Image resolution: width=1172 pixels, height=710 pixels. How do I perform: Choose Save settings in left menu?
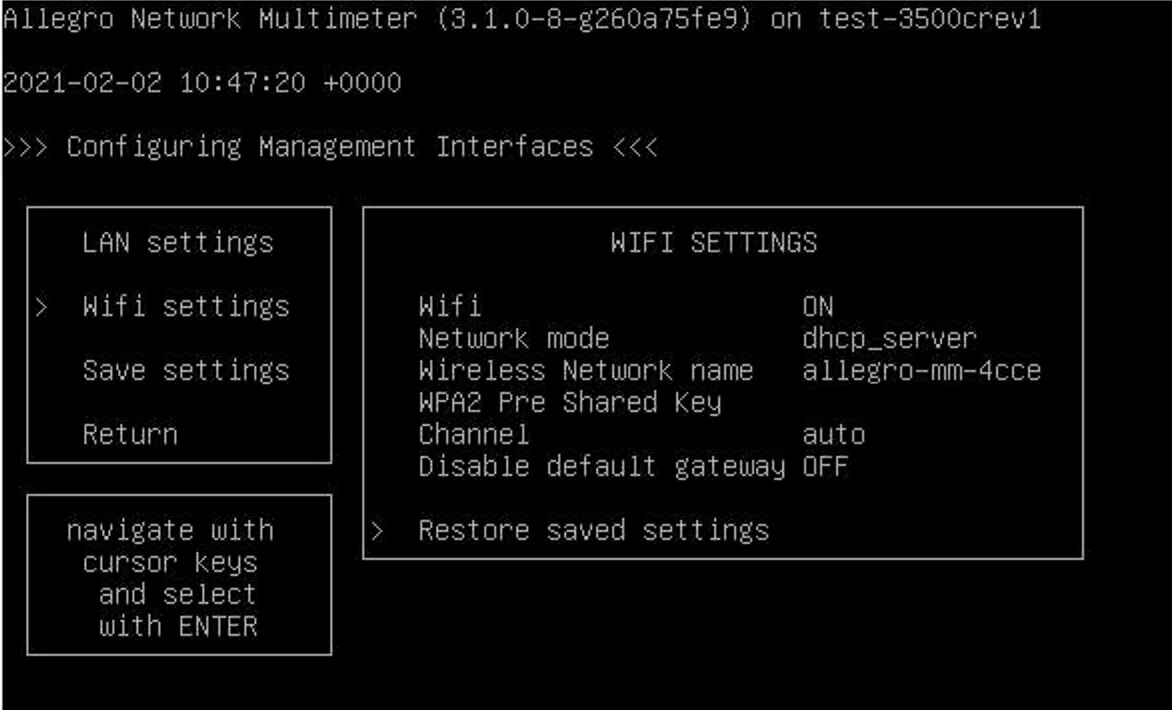click(x=185, y=370)
